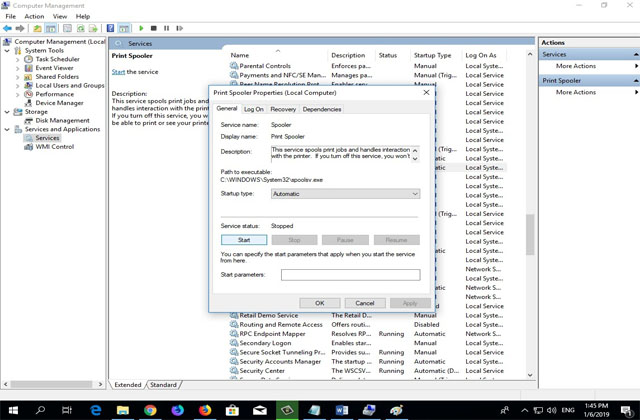The image size is (640, 420).
Task: Open Google Chrome from the taskbar
Action: (150, 410)
